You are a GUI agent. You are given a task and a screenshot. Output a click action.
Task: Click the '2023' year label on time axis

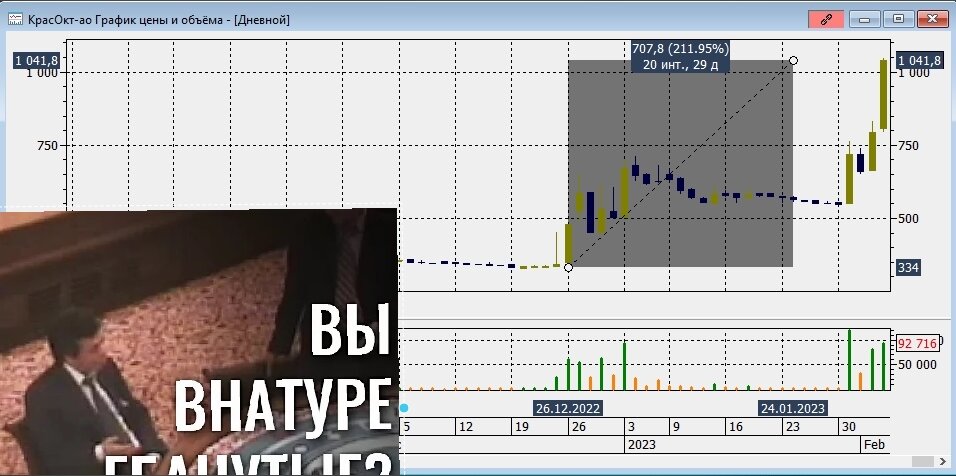click(x=641, y=445)
